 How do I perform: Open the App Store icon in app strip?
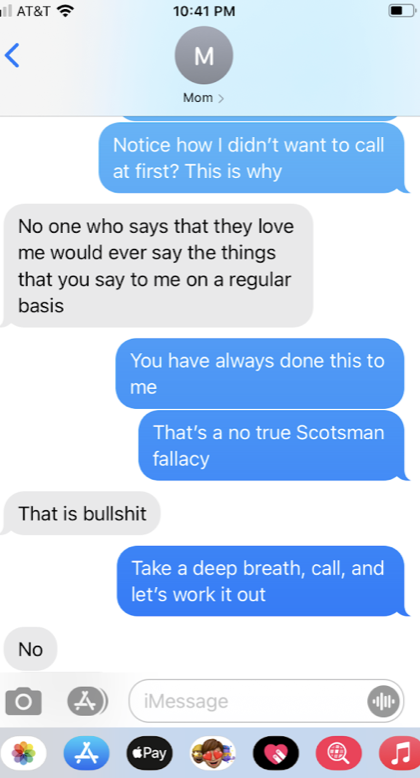(x=86, y=753)
